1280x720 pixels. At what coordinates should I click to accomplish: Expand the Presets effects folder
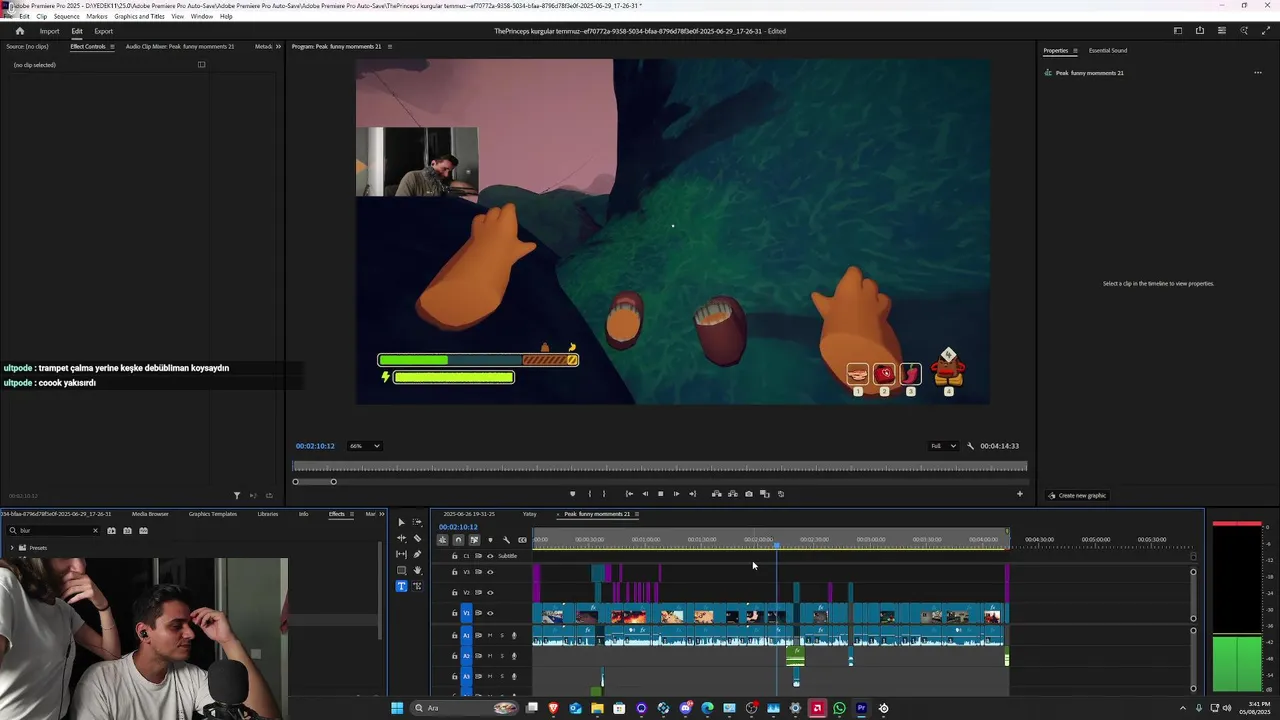click(12, 548)
